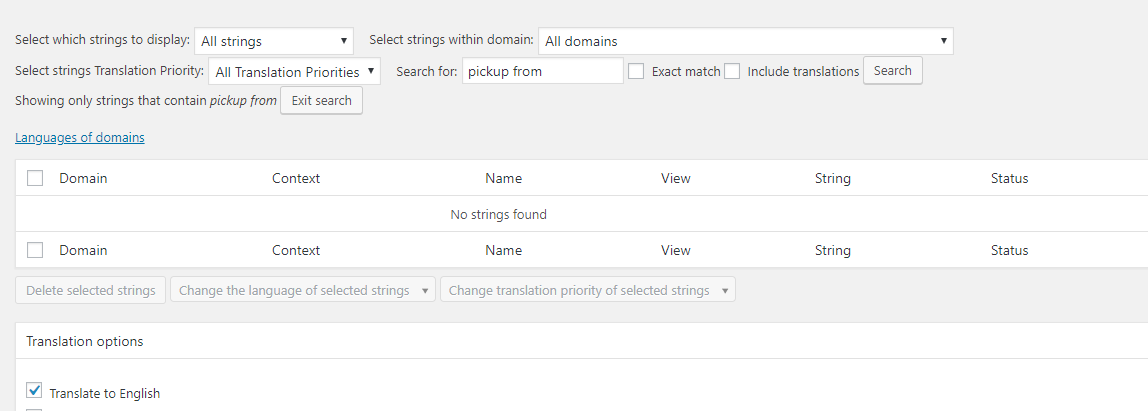
Task: Click the 'Search for' text field
Action: [x=543, y=71]
